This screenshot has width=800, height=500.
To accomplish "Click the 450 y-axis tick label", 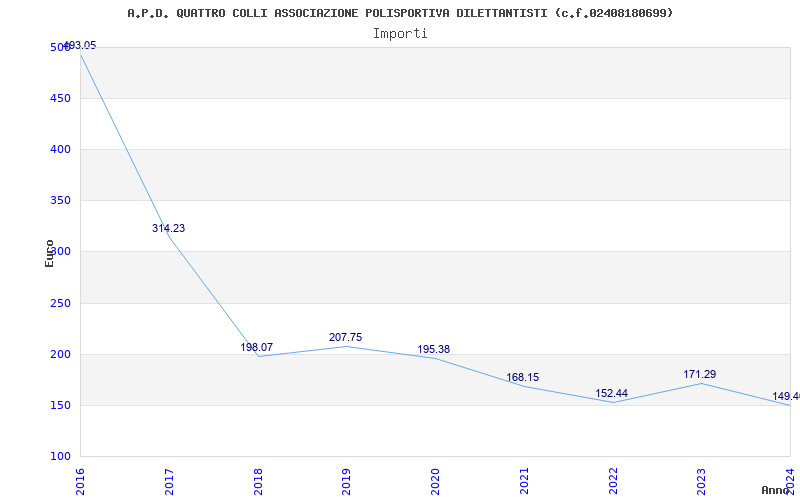I will coord(60,98).
